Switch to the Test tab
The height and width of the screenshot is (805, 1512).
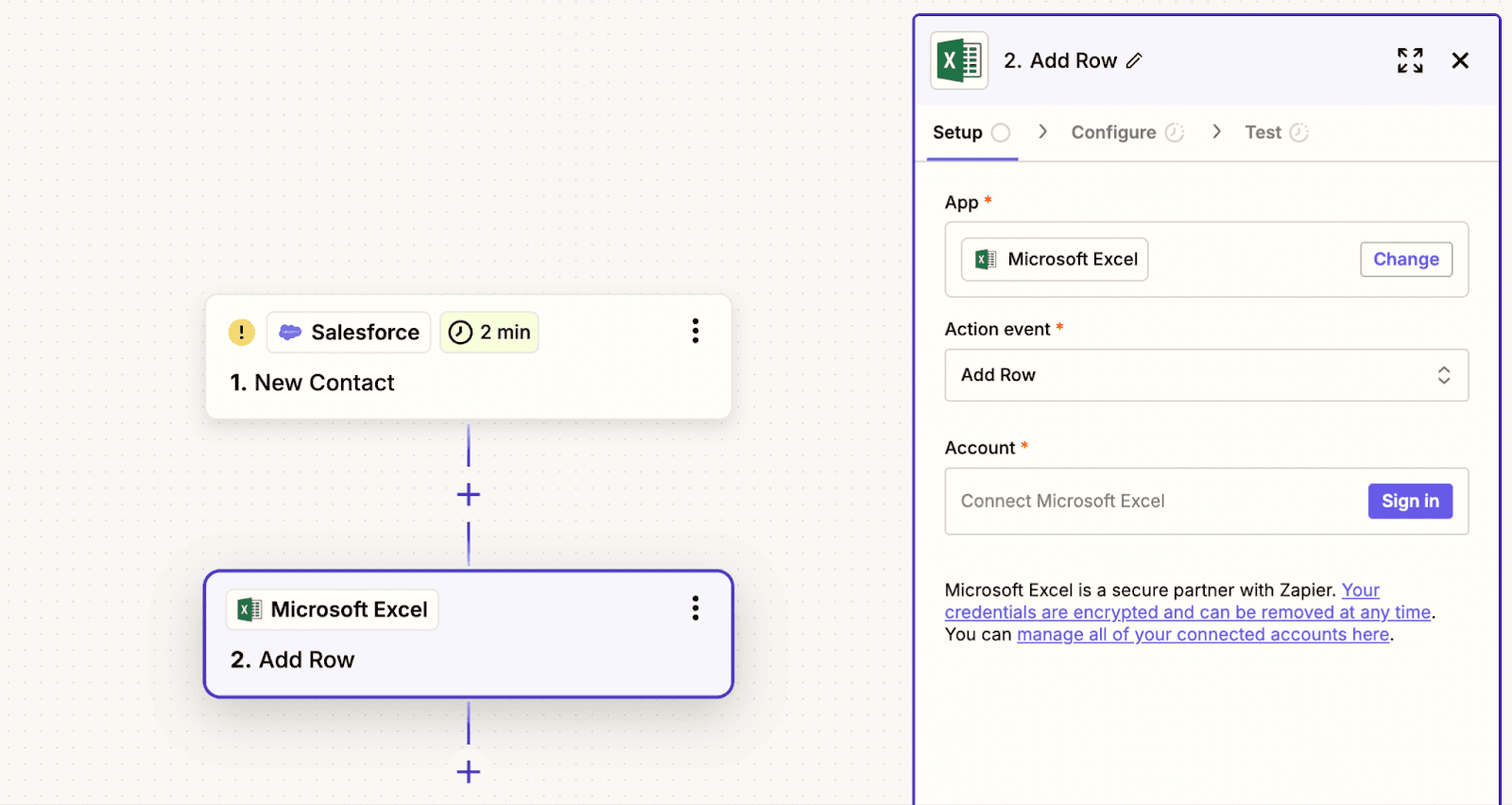point(1276,132)
